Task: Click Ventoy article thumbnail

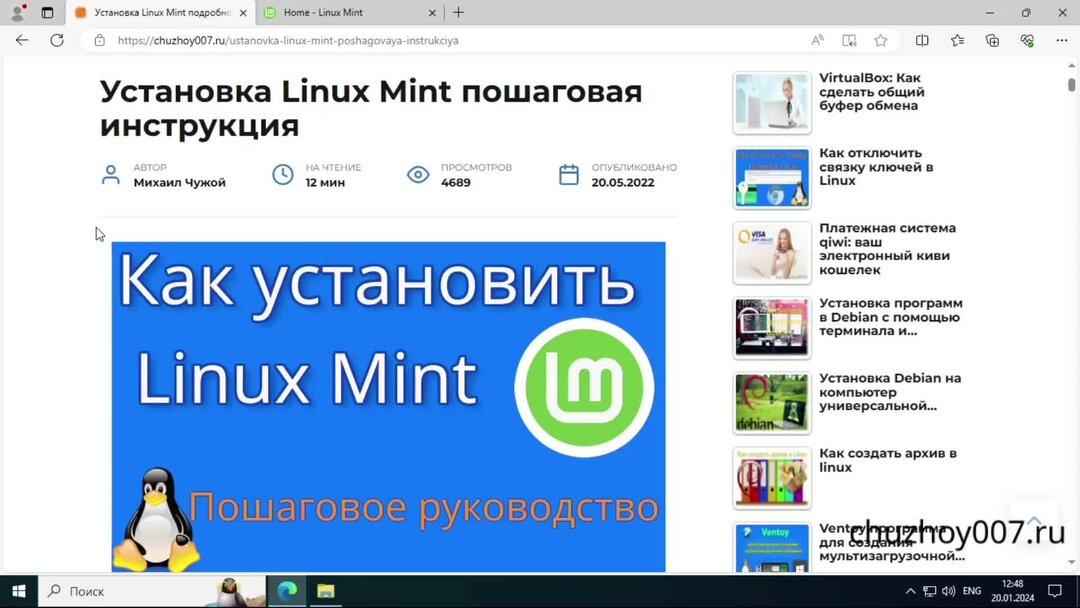Action: [x=772, y=548]
